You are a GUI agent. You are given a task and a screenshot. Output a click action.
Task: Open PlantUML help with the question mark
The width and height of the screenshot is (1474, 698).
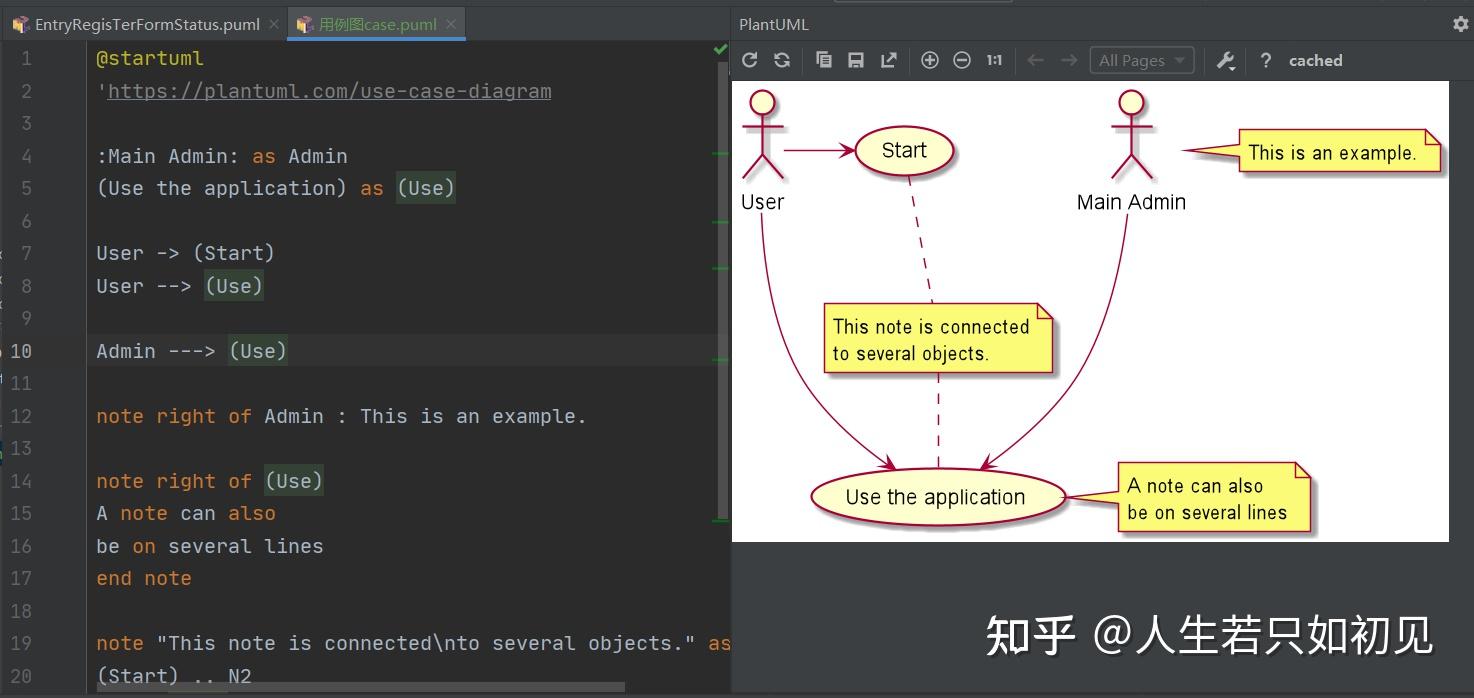tap(1265, 60)
